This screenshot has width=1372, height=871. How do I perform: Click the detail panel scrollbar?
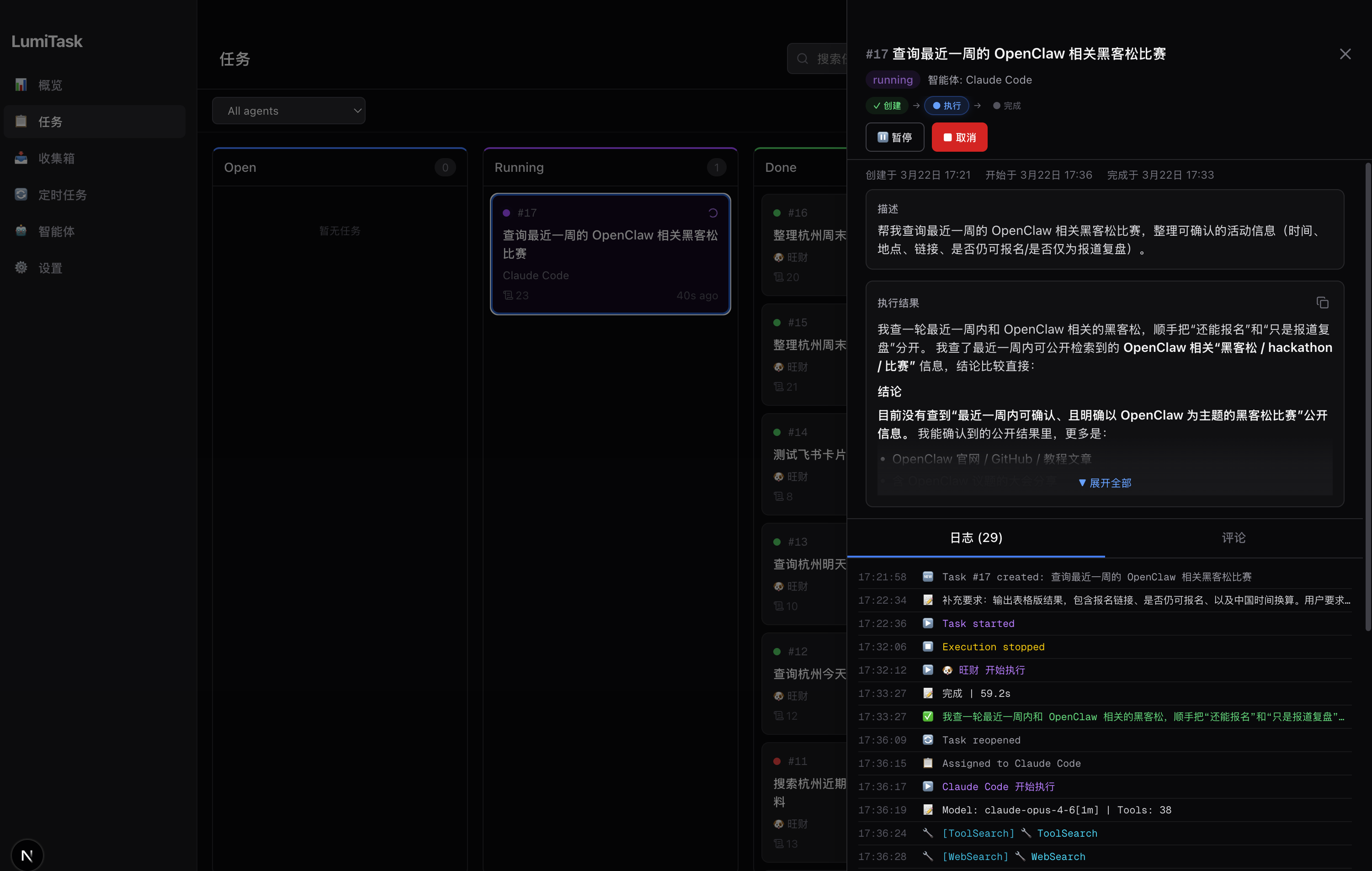click(x=1367, y=397)
